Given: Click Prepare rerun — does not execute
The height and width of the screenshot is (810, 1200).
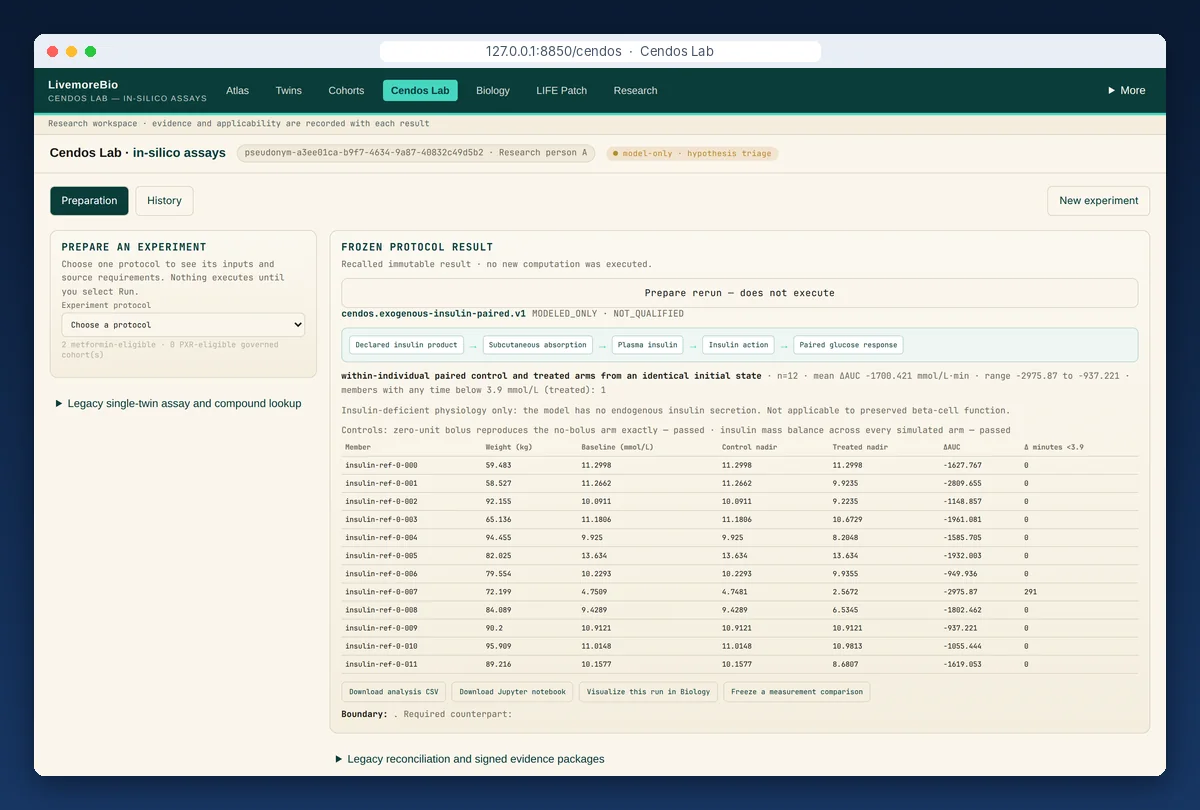Looking at the screenshot, I should tap(739, 293).
